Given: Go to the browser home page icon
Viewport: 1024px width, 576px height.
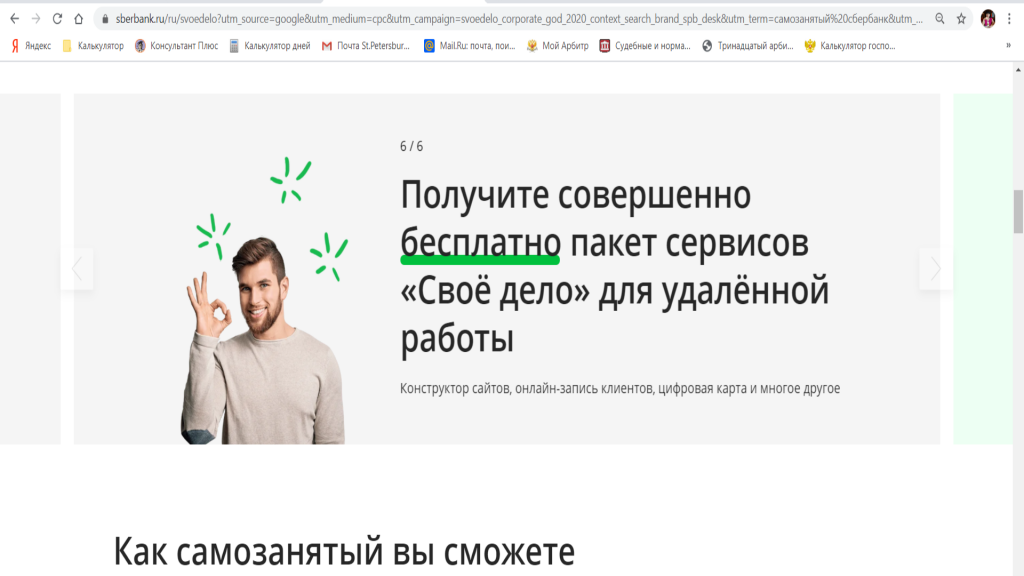Looking at the screenshot, I should pos(78,18).
